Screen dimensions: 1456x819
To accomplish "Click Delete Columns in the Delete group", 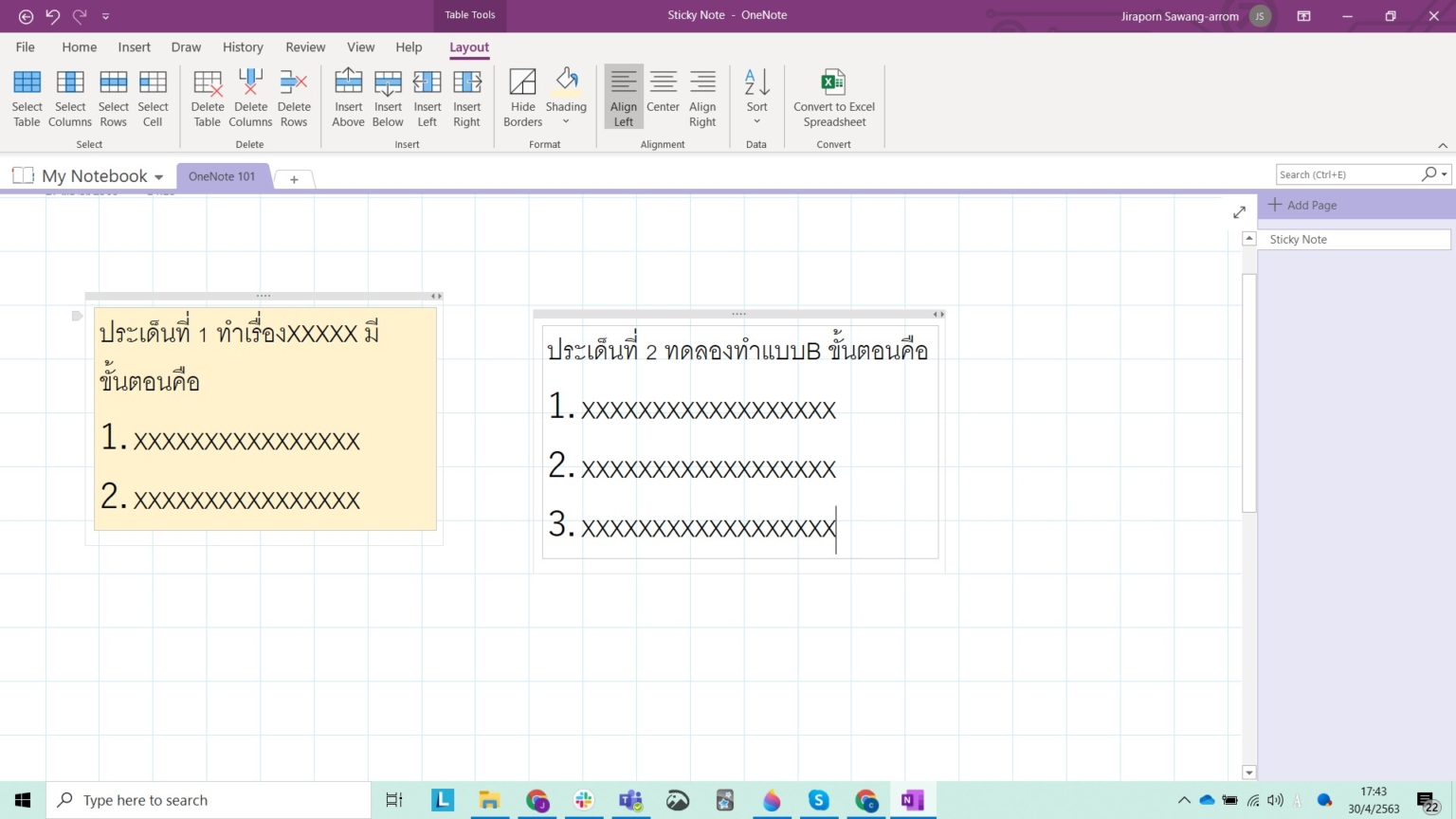I will (249, 97).
